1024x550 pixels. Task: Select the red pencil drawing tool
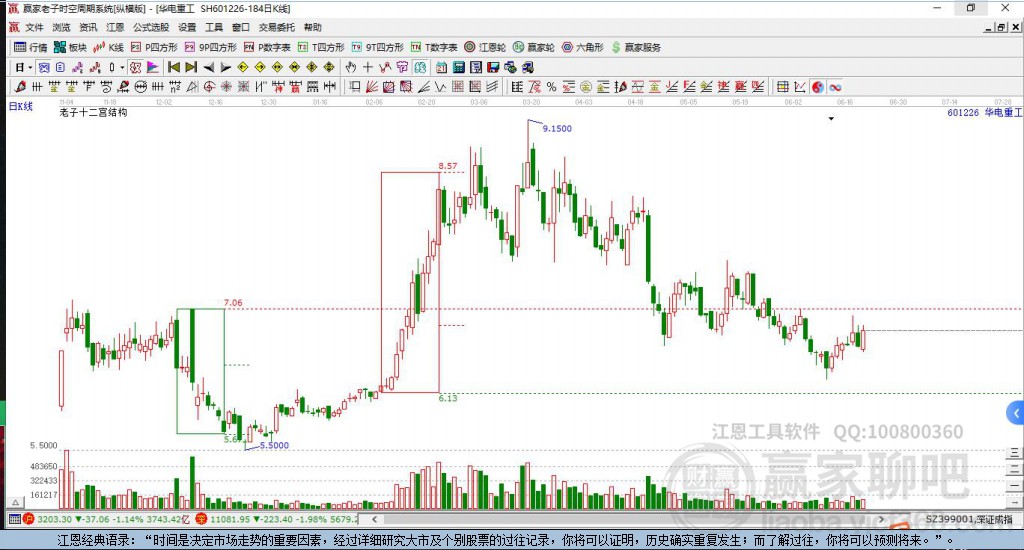(20, 87)
